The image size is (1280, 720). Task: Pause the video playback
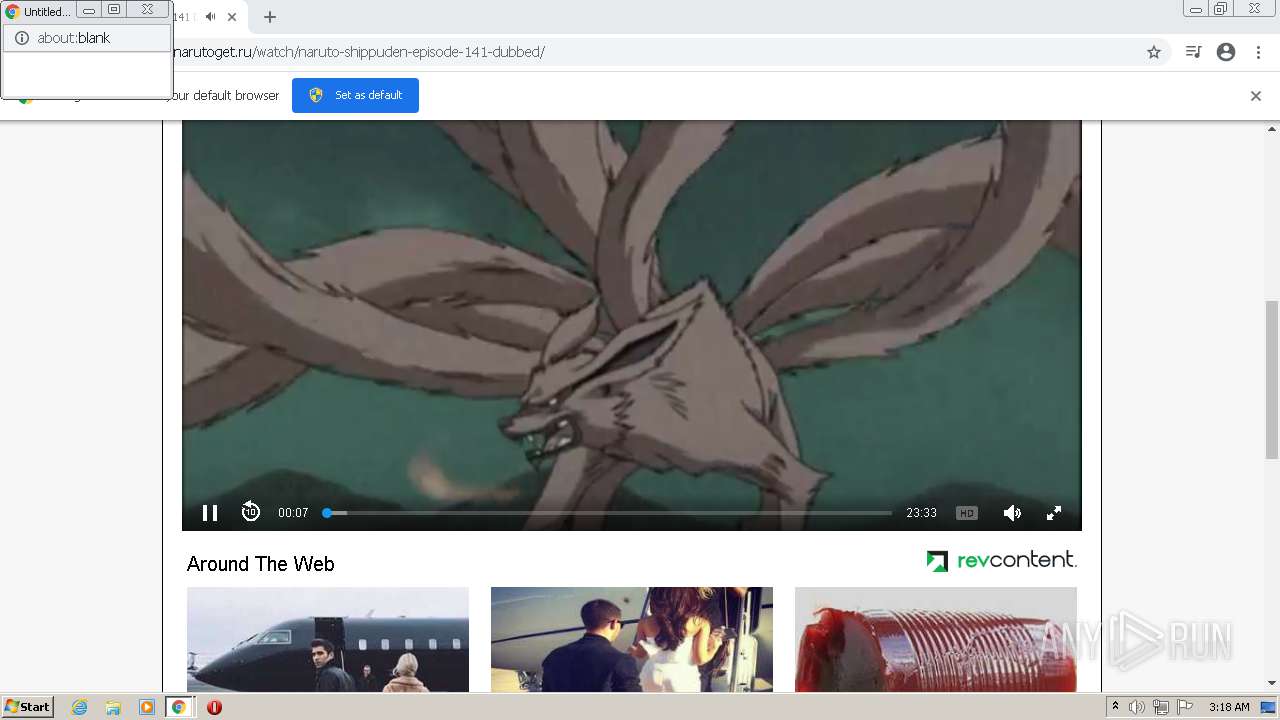(x=210, y=513)
